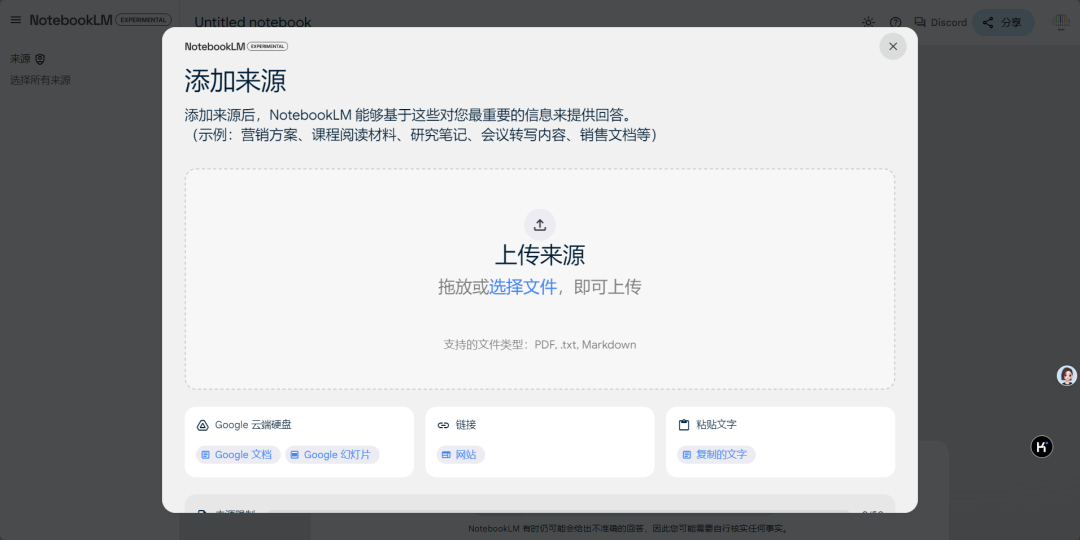
Task: Close the 添加来源 dialog
Action: click(x=893, y=46)
